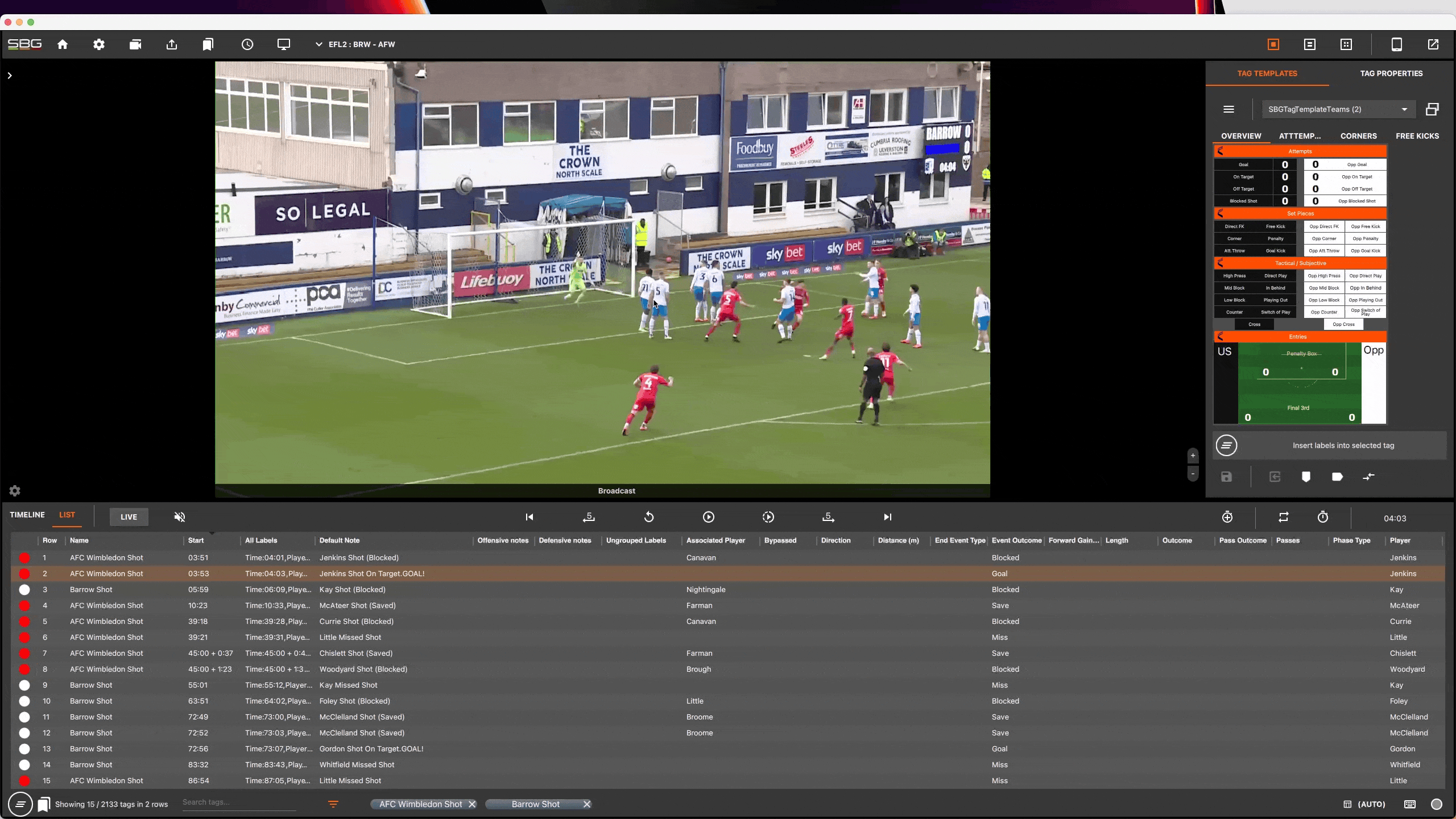The width and height of the screenshot is (1456, 819).
Task: Collapse the Entries section header
Action: (x=1300, y=337)
